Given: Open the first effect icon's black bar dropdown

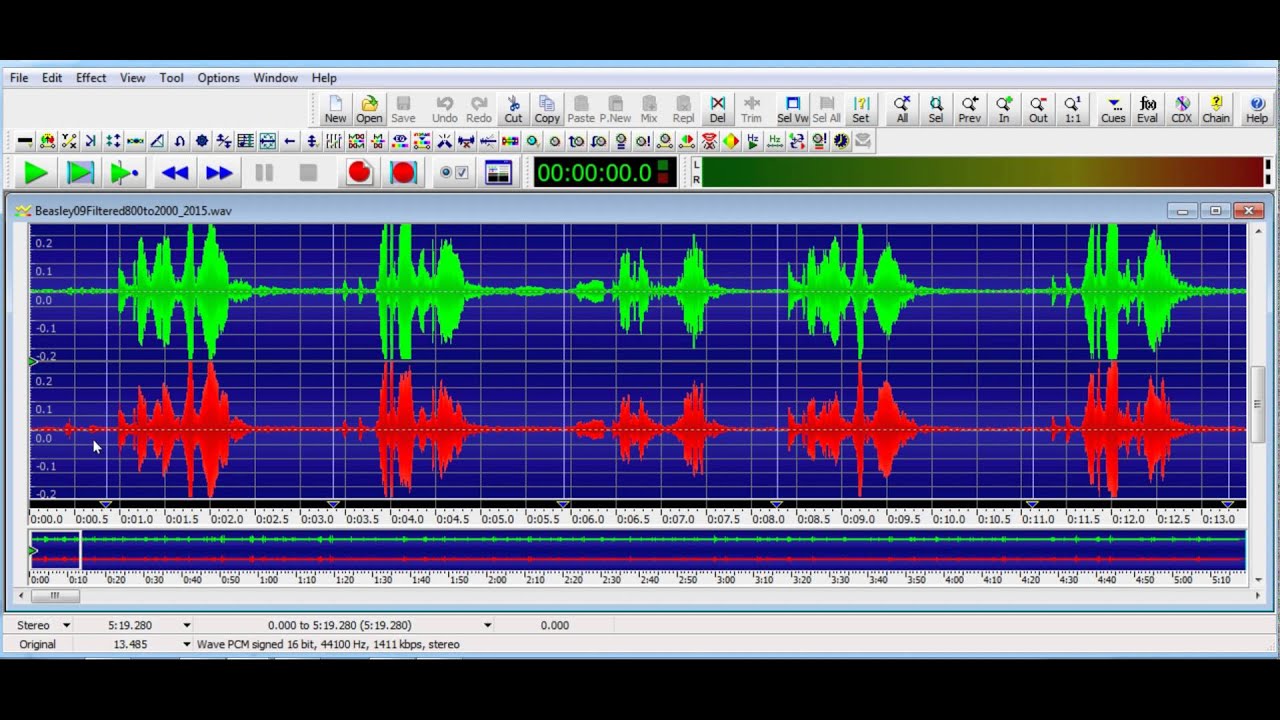Looking at the screenshot, I should tap(25, 142).
